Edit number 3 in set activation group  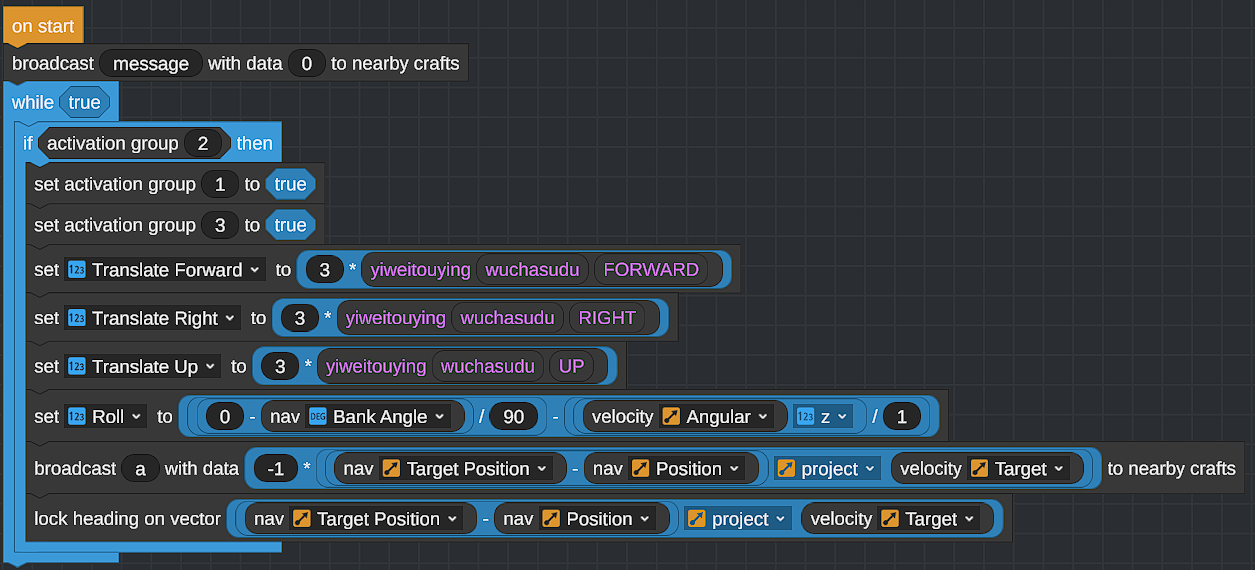pyautogui.click(x=220, y=225)
